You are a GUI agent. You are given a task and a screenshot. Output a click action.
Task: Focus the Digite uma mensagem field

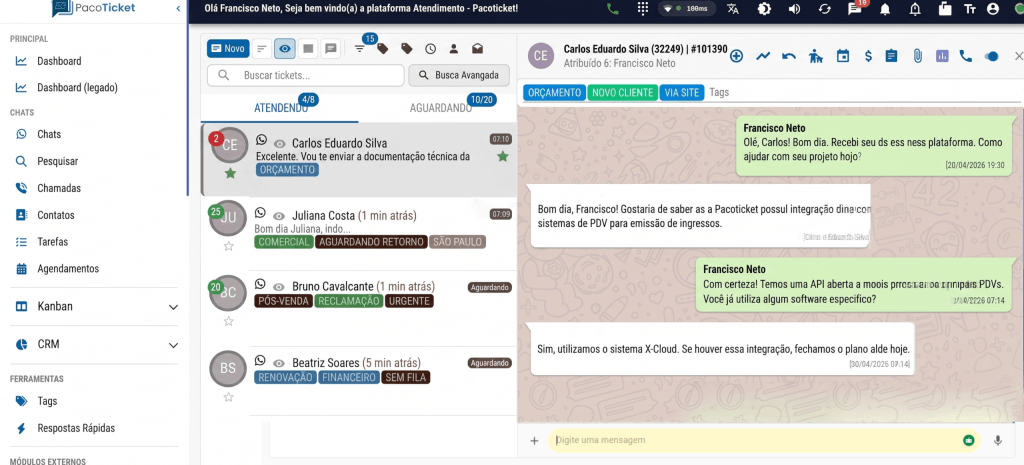tap(758, 440)
